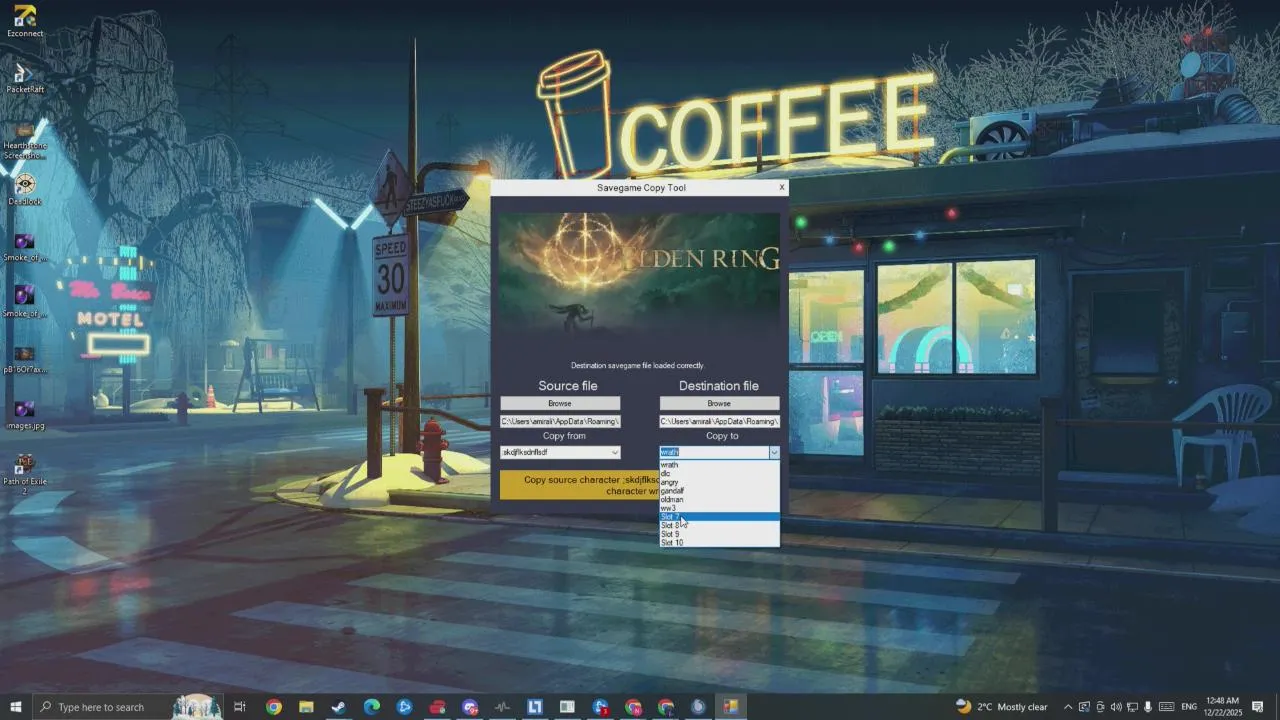This screenshot has height=720, width=1280.
Task: Click yellow Copy source character button
Action: pos(580,485)
